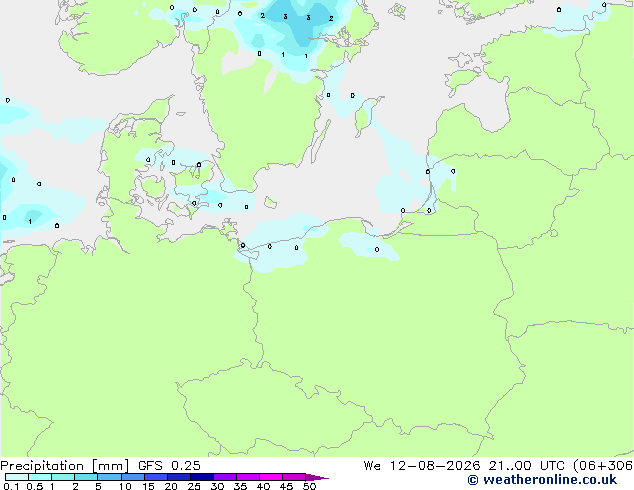Click the 40–45 mm magenta legend box
Viewport: 634px width, 490px height.
(271, 477)
